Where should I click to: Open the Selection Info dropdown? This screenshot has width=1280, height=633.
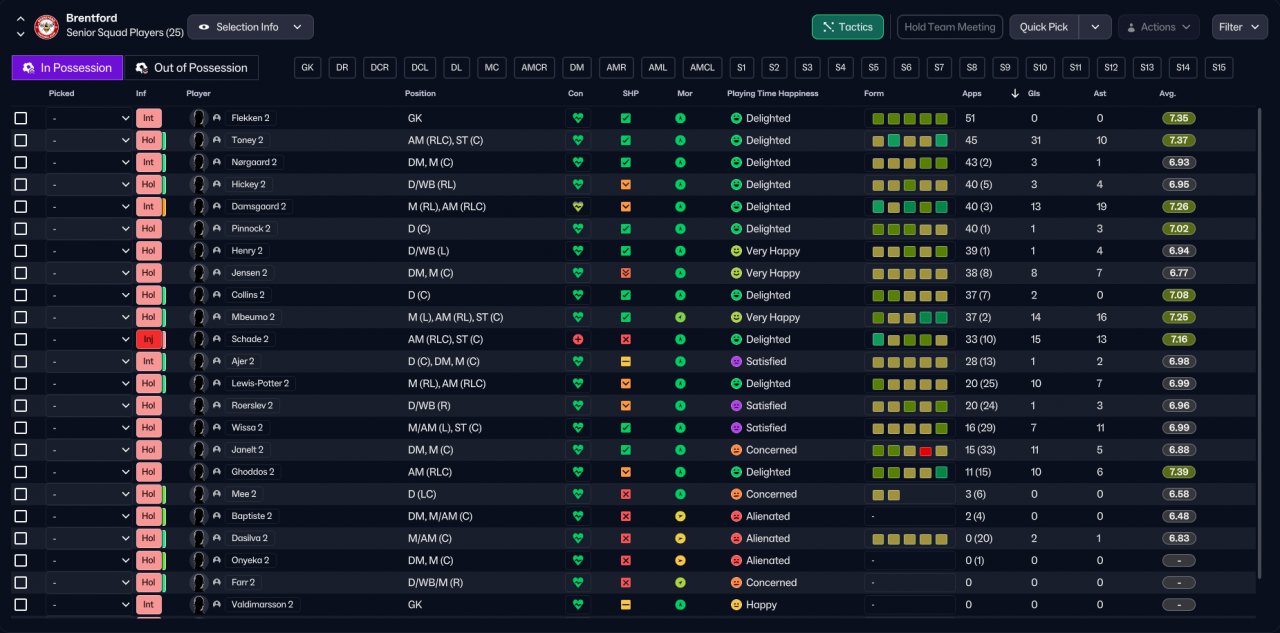[x=250, y=27]
